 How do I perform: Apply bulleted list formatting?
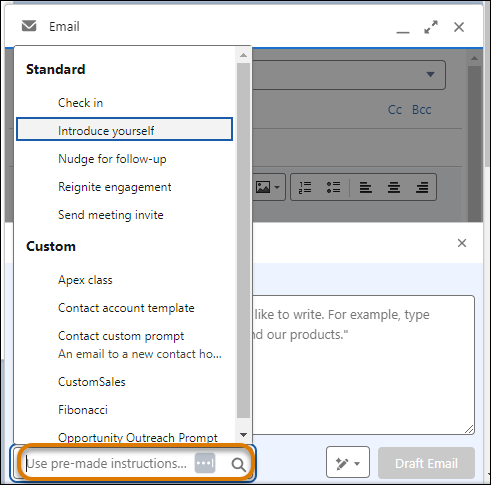pos(333,187)
